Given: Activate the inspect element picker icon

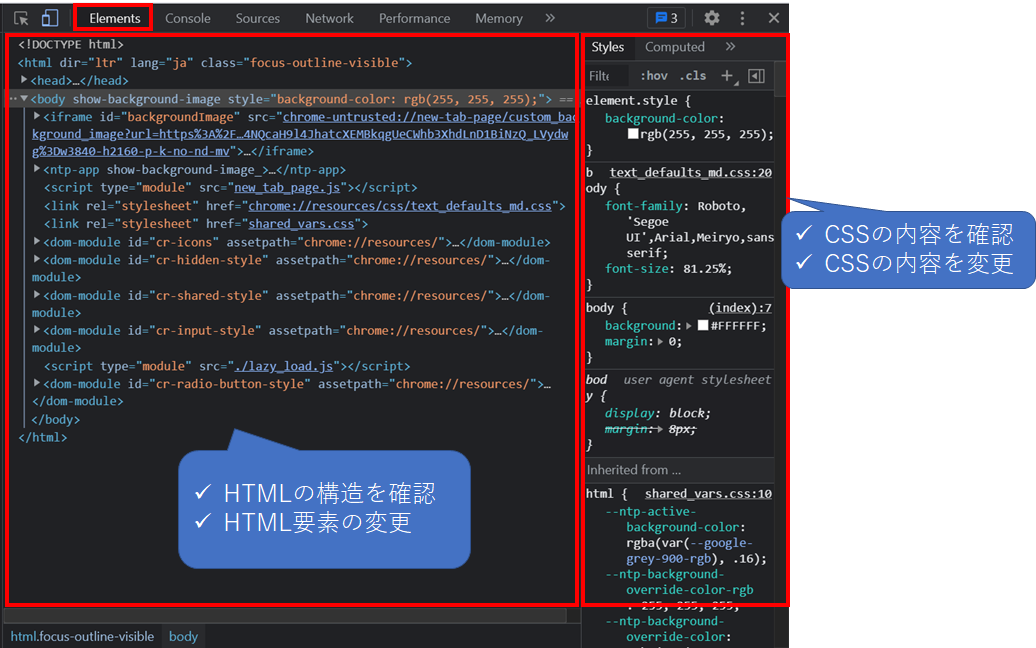Looking at the screenshot, I should tap(21, 18).
